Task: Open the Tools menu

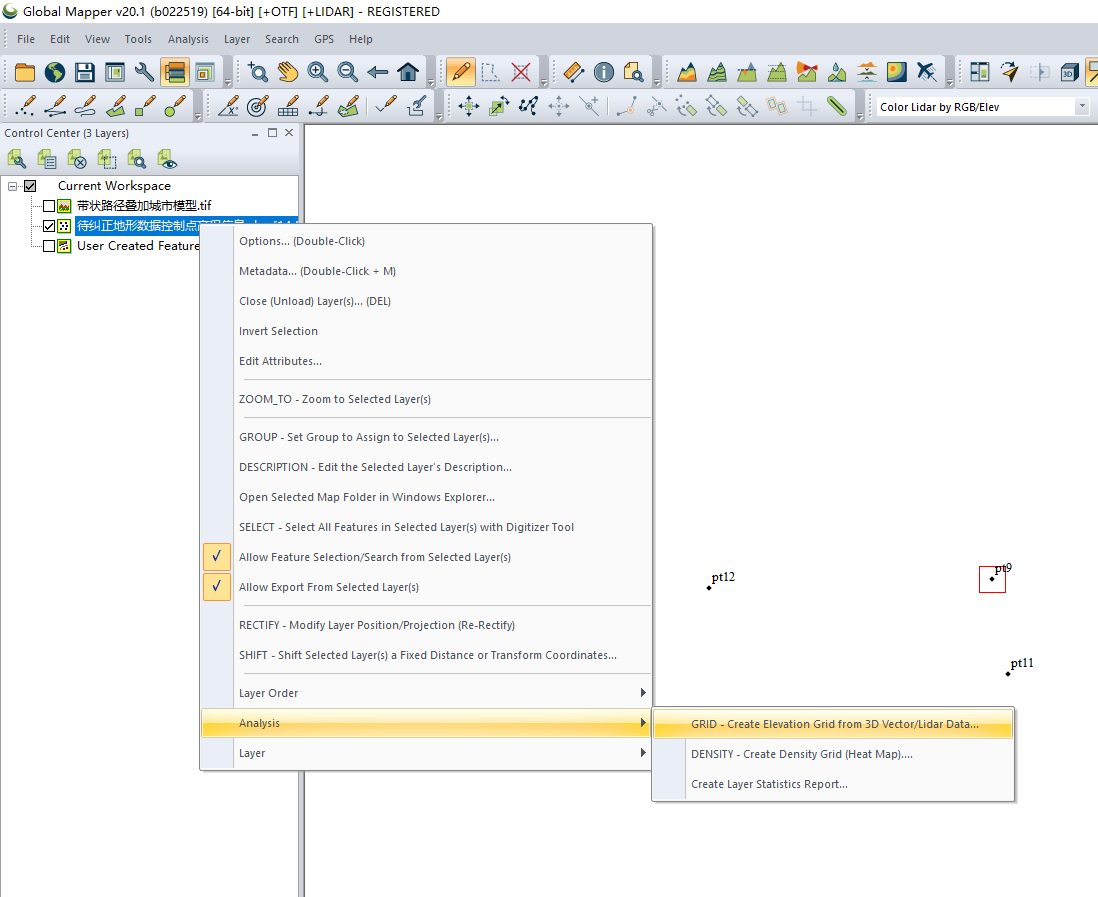Action: coord(138,39)
